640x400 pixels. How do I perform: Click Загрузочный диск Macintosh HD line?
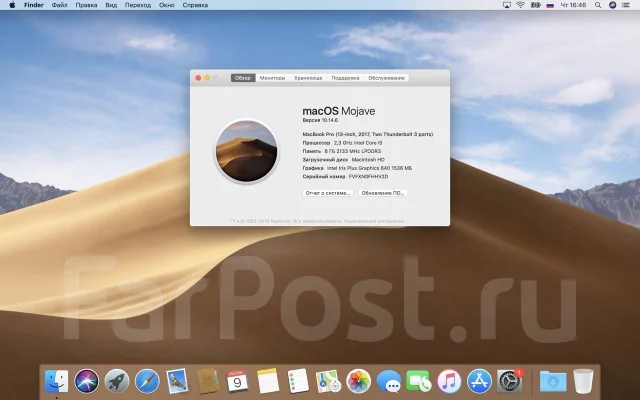pos(343,160)
